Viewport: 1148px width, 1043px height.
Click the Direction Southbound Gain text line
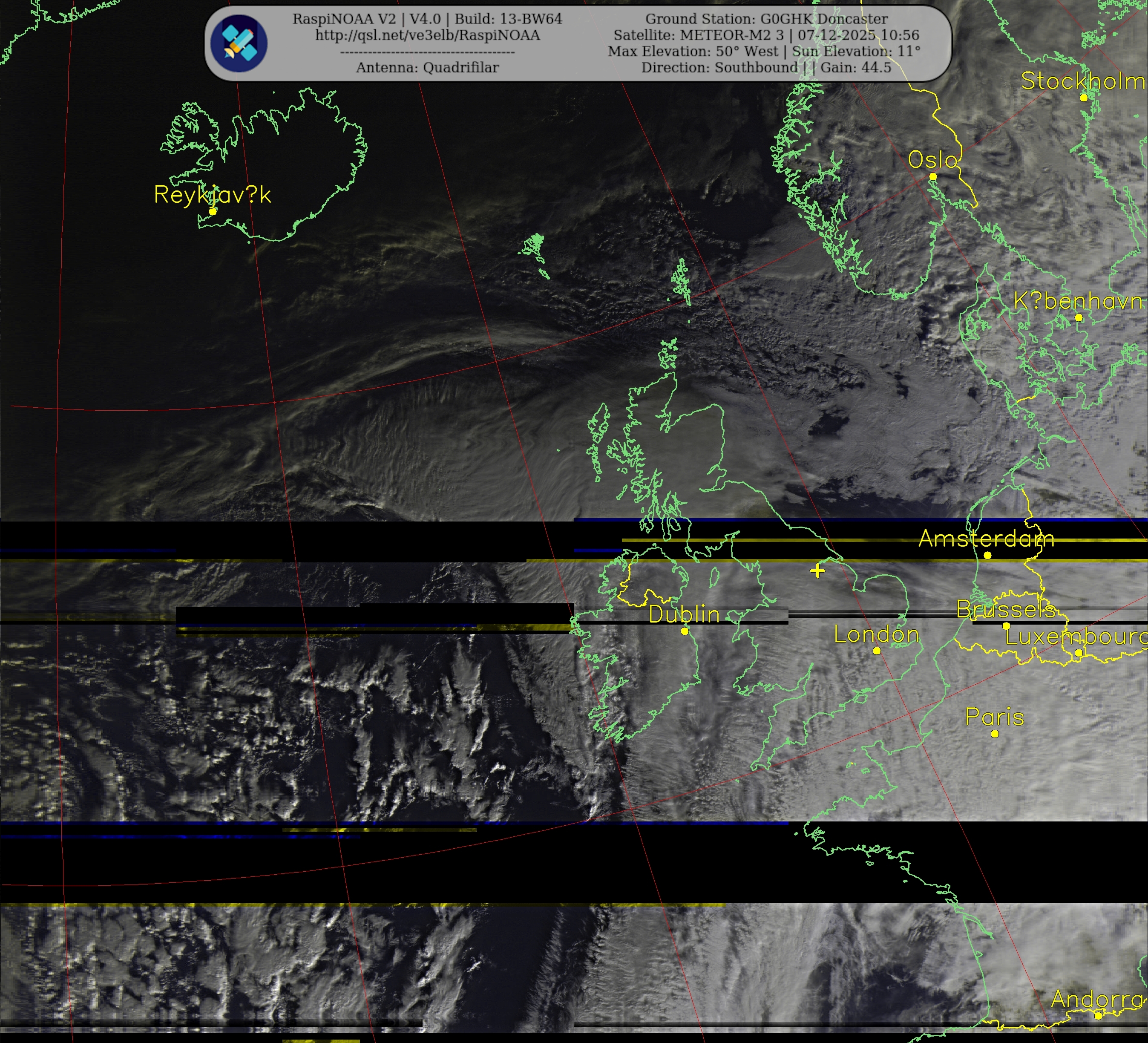(766, 67)
